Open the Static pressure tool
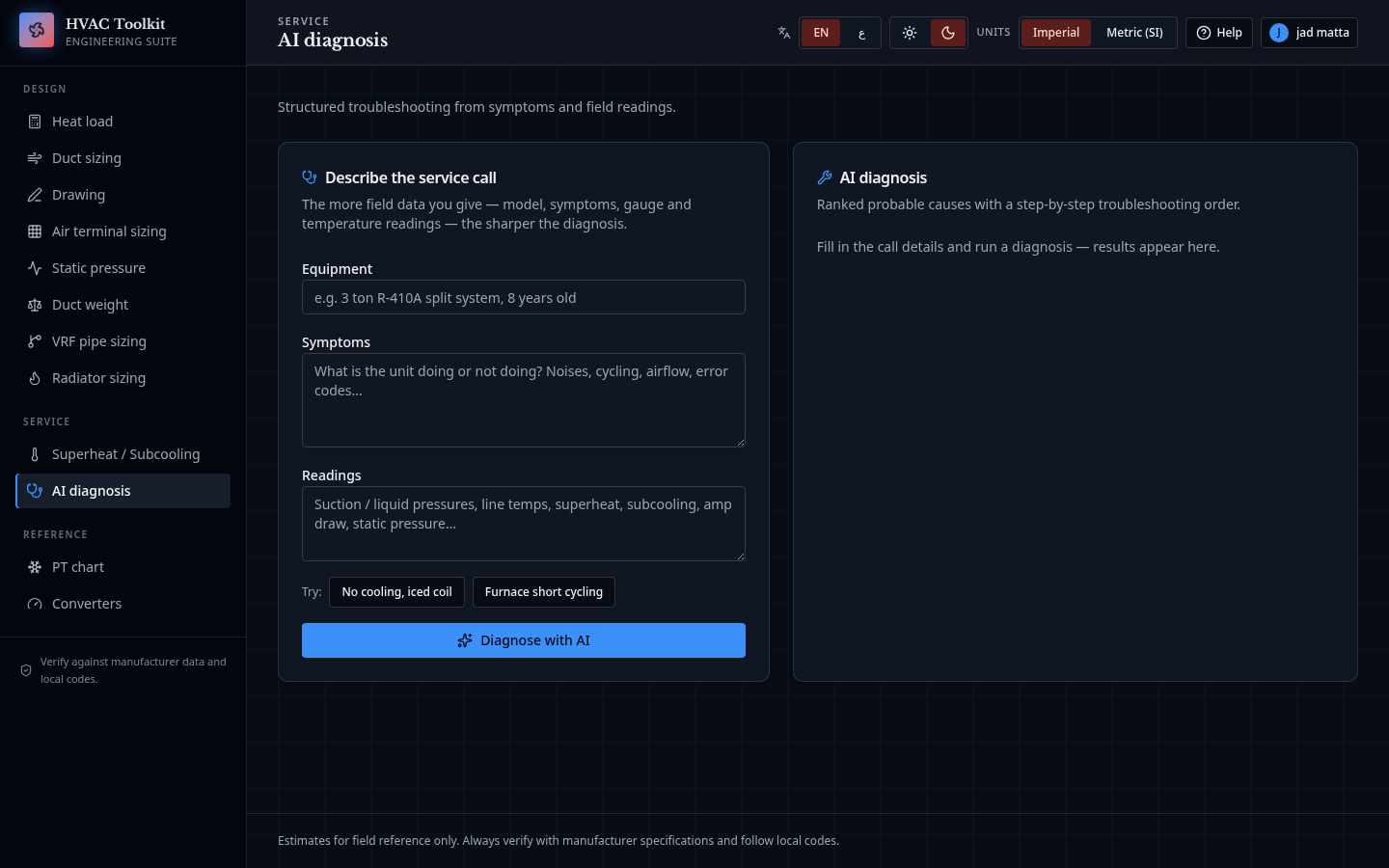 (123, 268)
